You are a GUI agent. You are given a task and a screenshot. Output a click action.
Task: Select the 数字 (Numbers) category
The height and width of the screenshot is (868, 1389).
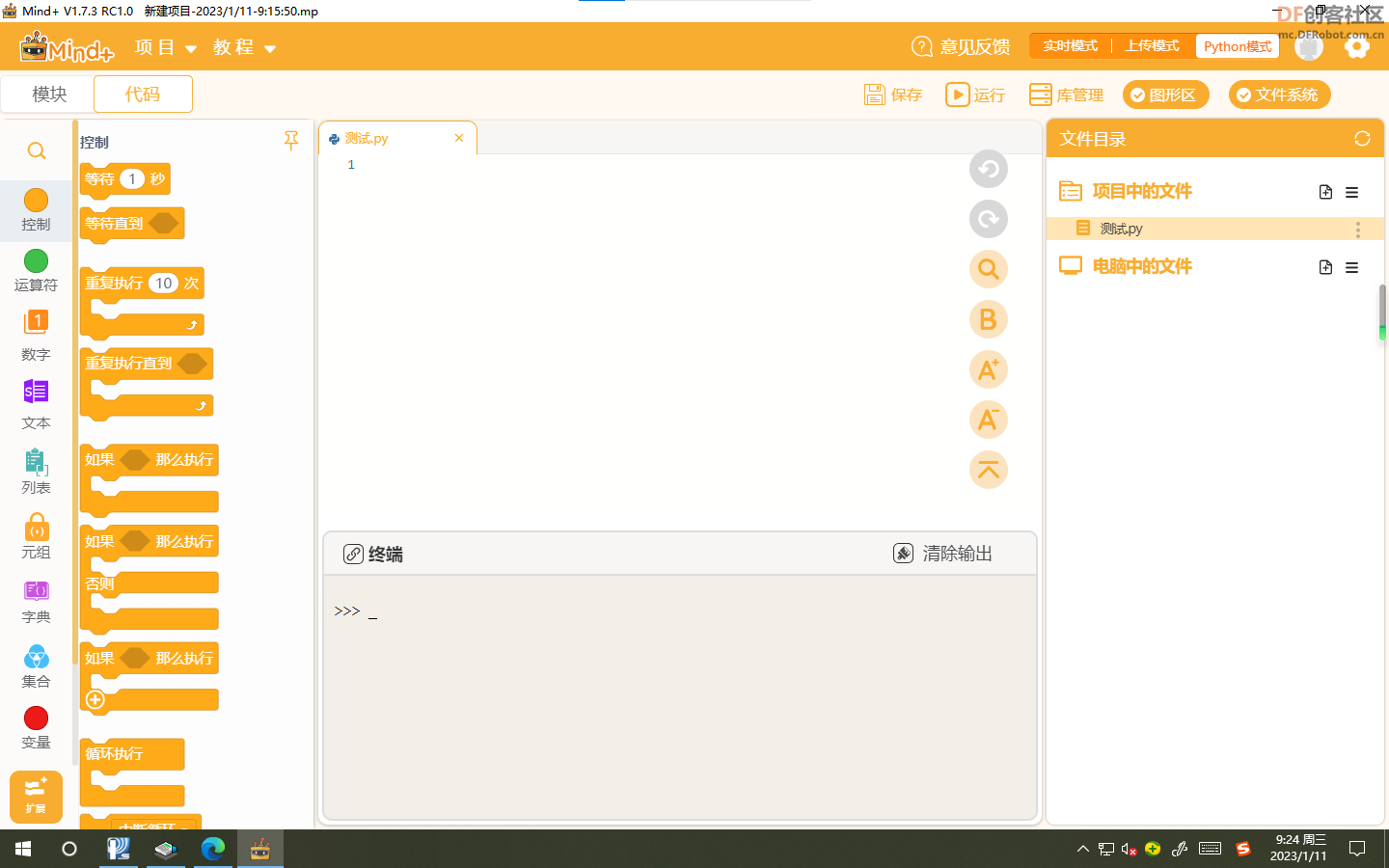pos(36,336)
